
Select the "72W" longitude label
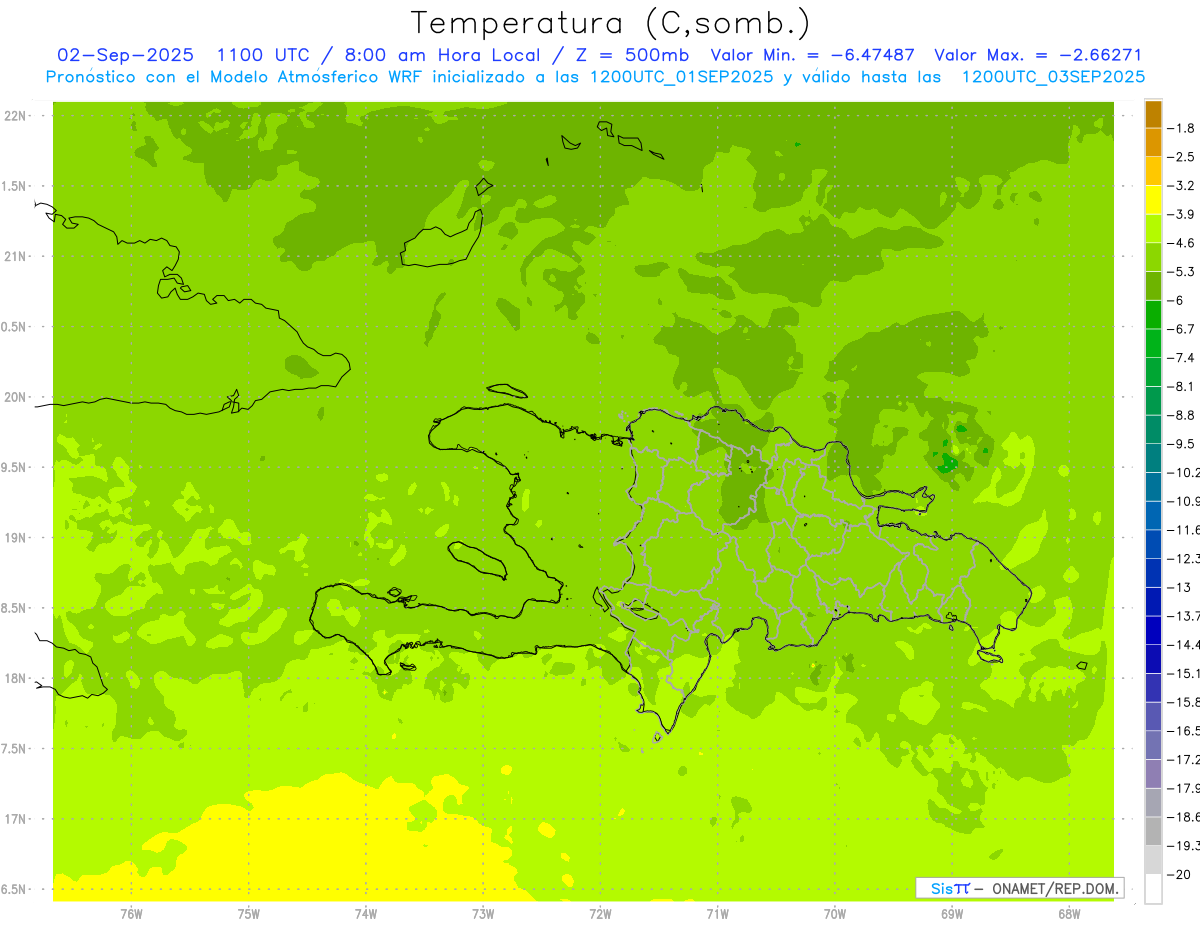[600, 914]
